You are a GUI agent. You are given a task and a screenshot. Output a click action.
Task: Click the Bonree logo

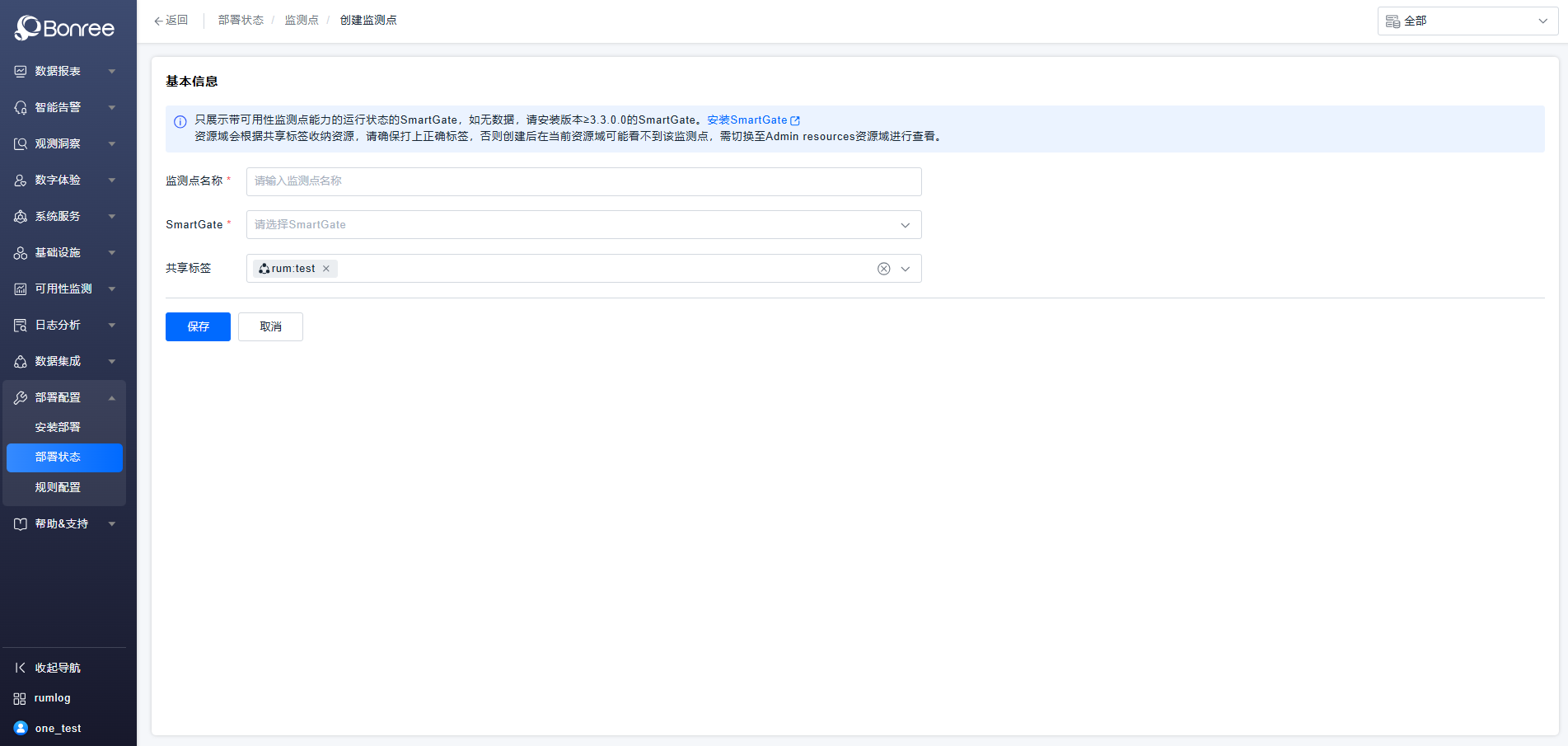point(64,28)
